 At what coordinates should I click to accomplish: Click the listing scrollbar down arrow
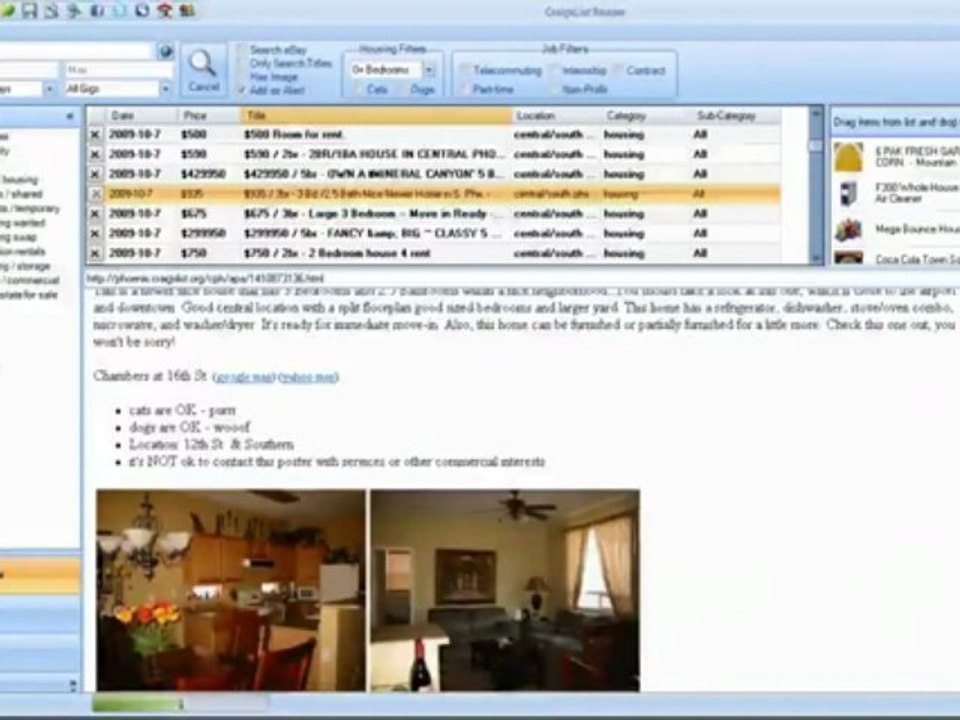[x=816, y=259]
